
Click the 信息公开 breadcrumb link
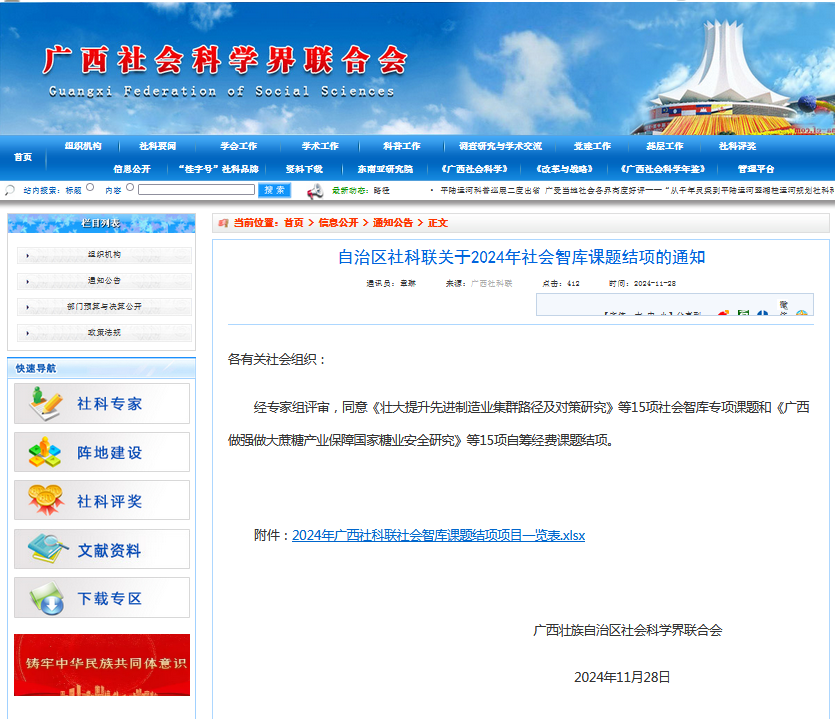[338, 223]
